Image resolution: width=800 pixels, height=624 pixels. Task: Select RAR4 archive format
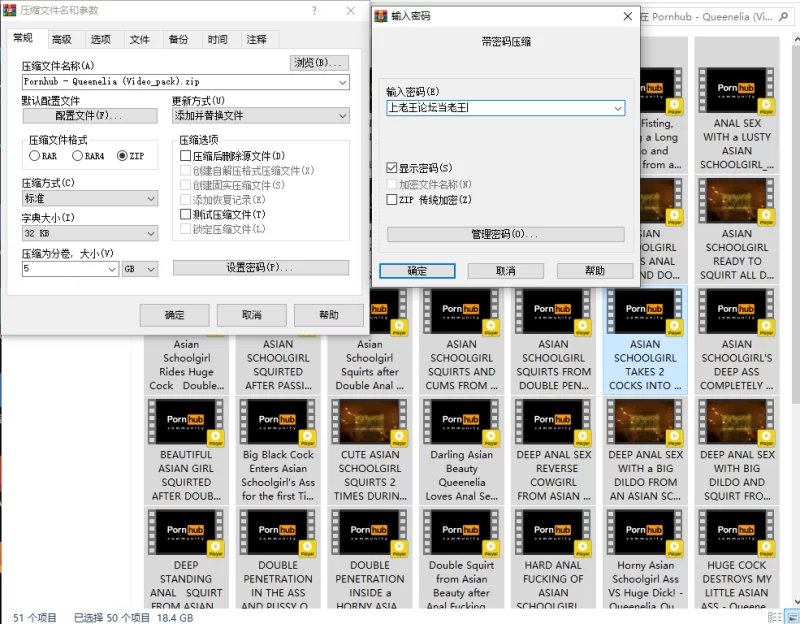[x=88, y=156]
